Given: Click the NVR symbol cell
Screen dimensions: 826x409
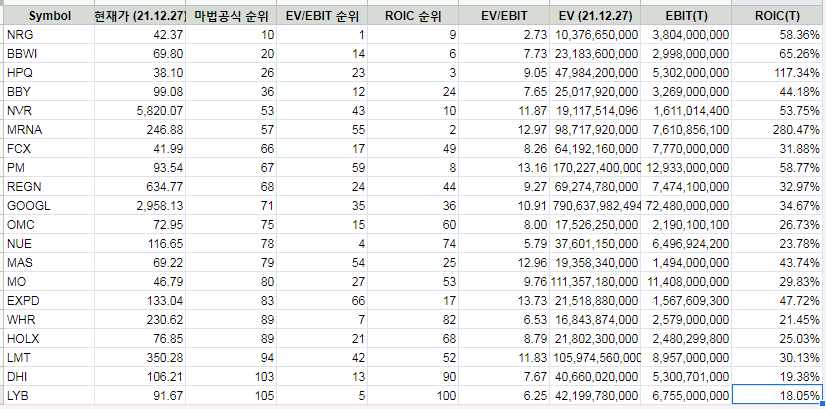Looking at the screenshot, I should tap(50, 111).
